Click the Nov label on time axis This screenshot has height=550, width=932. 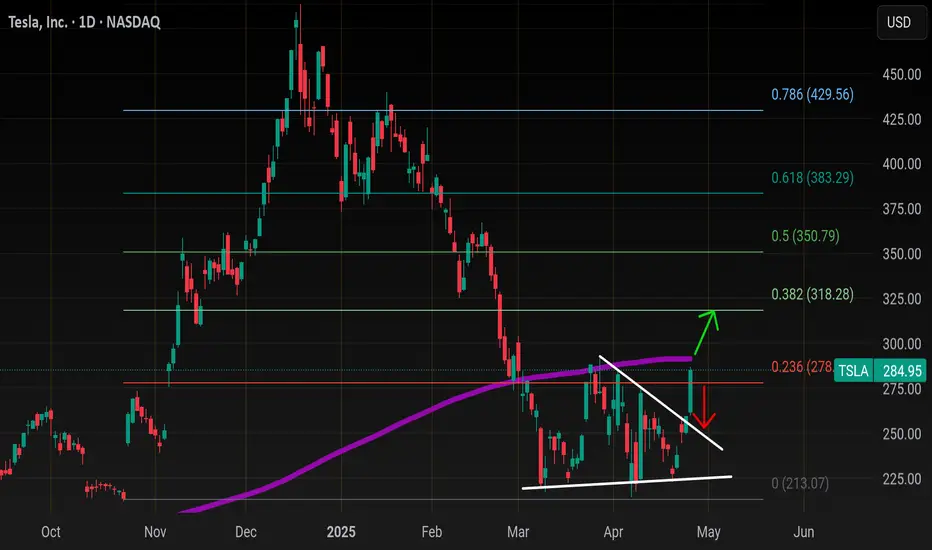155,532
